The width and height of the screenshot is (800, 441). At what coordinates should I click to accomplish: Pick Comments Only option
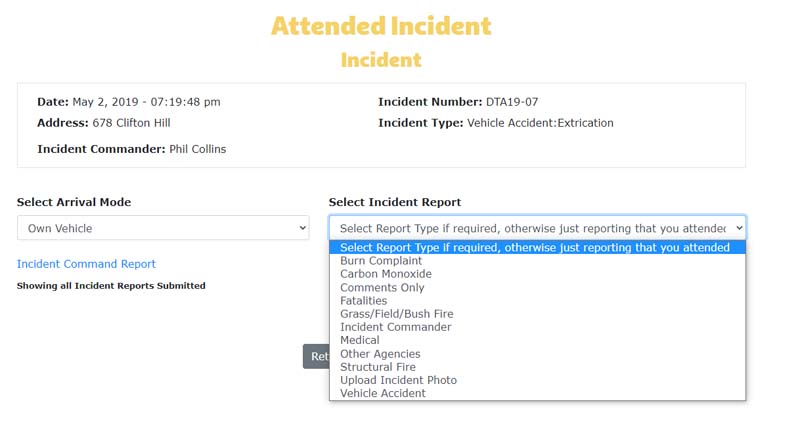(382, 288)
